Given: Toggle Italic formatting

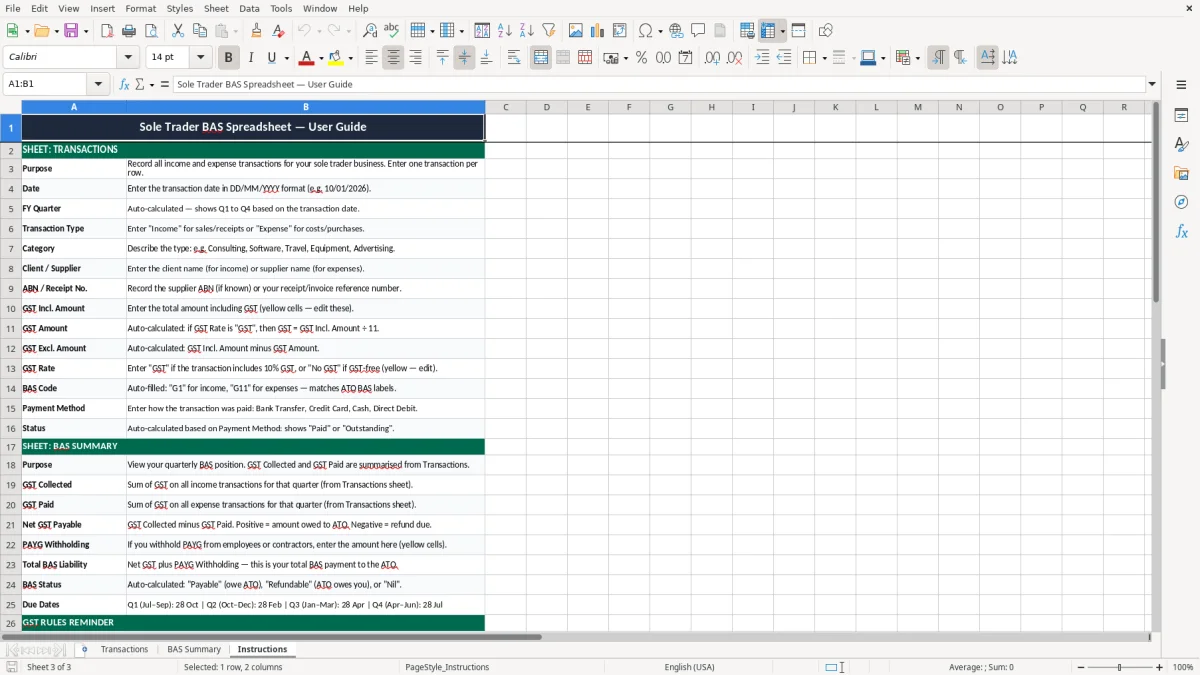Looking at the screenshot, I should (x=250, y=58).
